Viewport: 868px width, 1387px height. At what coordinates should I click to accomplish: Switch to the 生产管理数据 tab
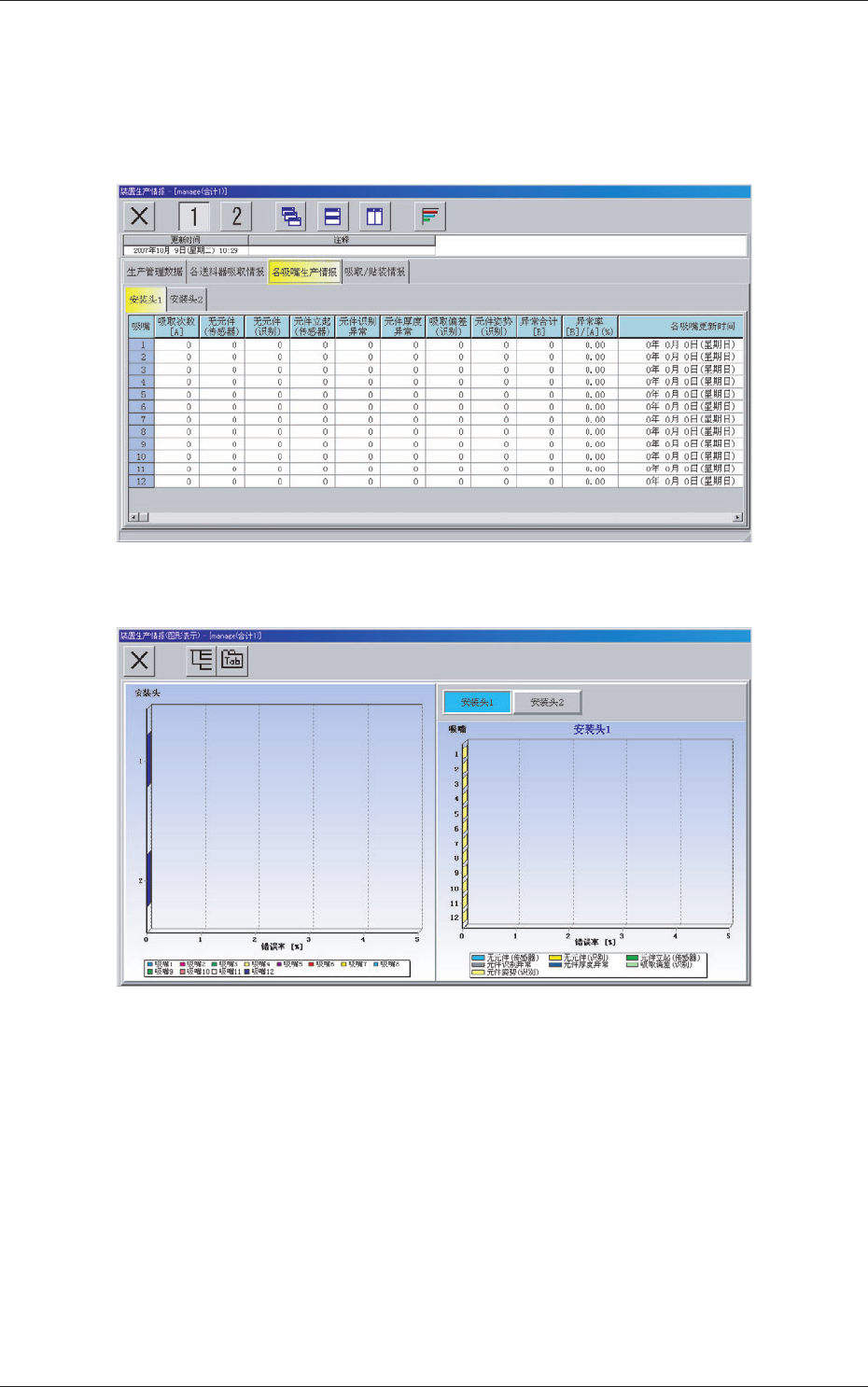click(155, 272)
